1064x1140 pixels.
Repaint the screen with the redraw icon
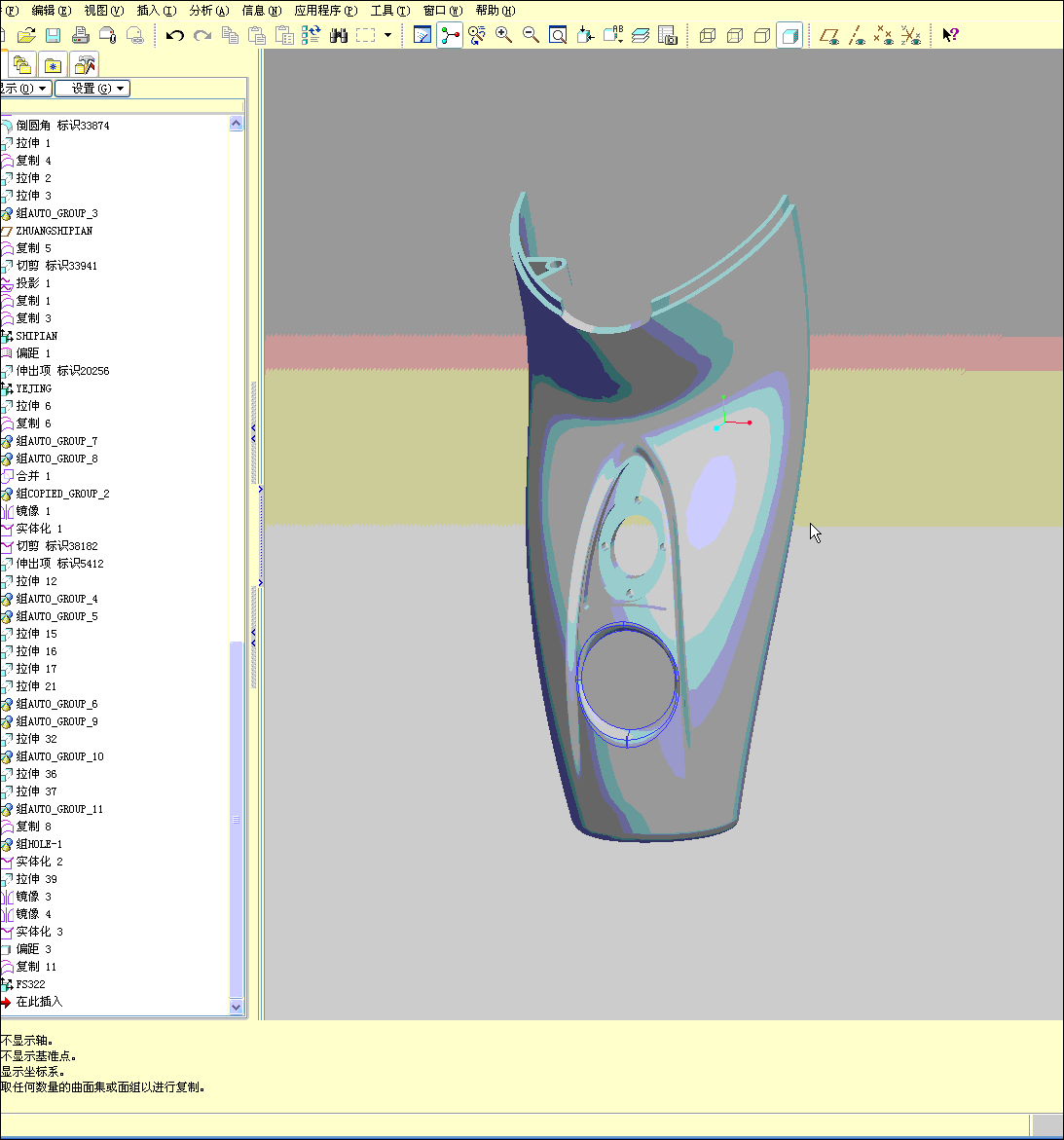(422, 35)
